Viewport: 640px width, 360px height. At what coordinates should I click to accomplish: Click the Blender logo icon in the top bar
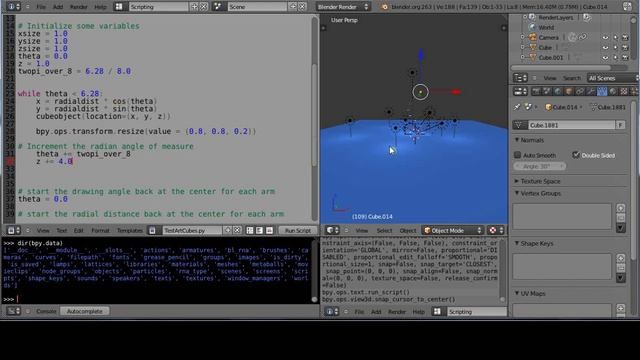pyautogui.click(x=384, y=7)
